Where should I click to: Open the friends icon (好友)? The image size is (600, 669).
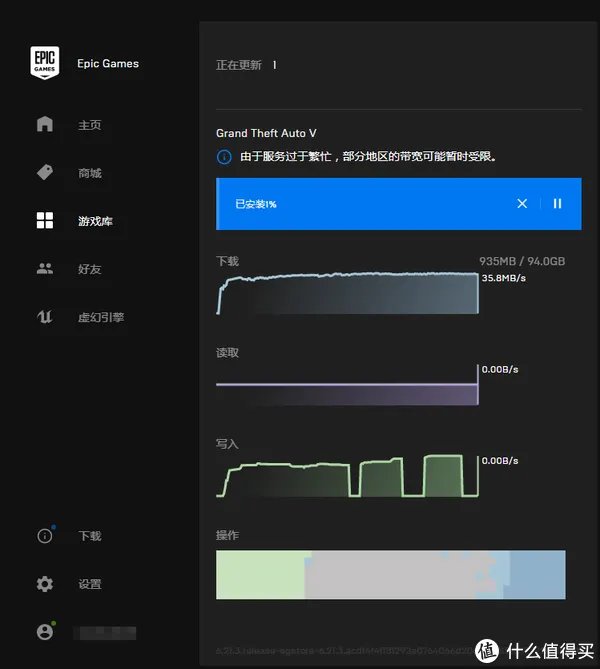[45, 268]
